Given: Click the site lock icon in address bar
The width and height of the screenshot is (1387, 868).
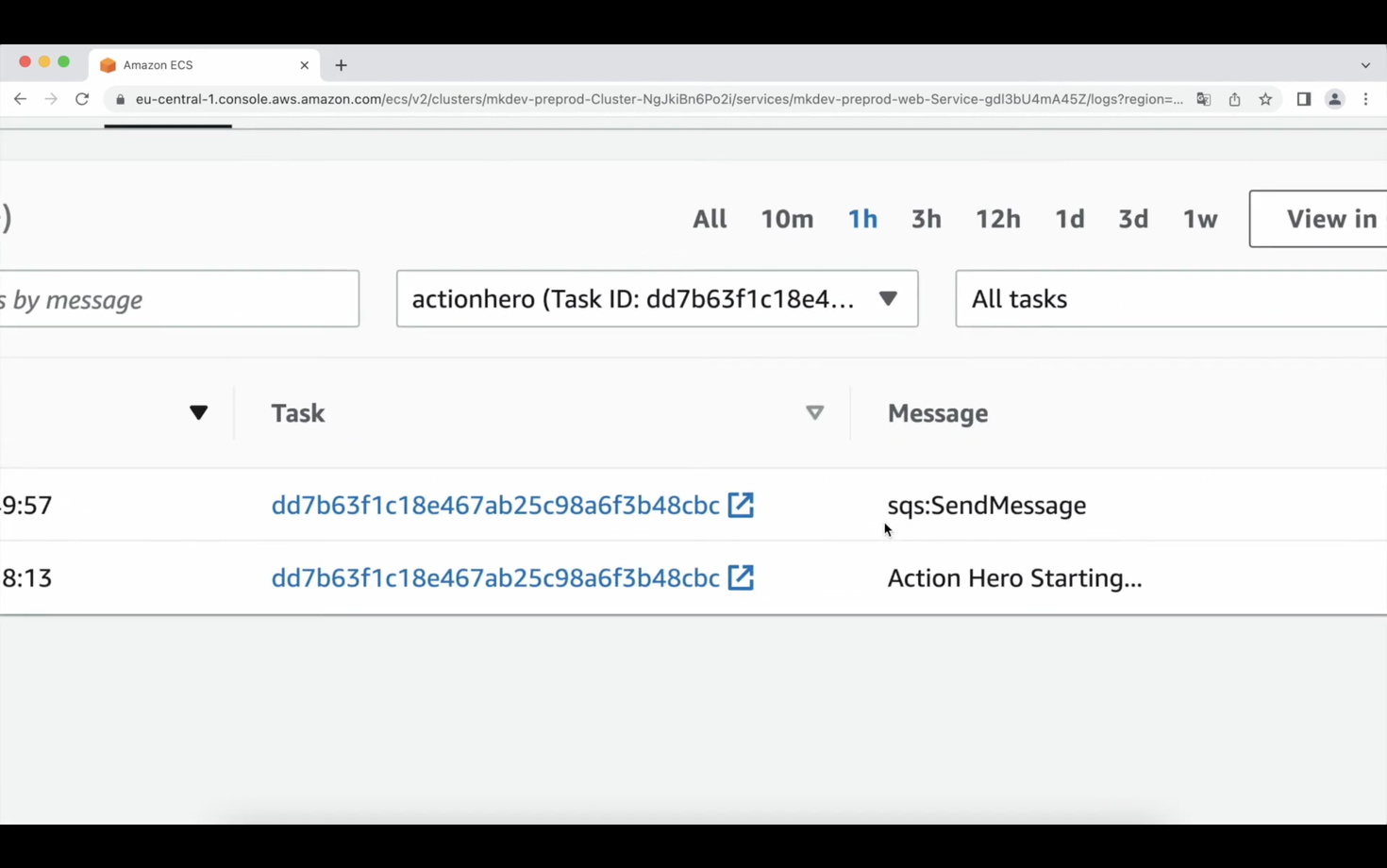Looking at the screenshot, I should (120, 99).
